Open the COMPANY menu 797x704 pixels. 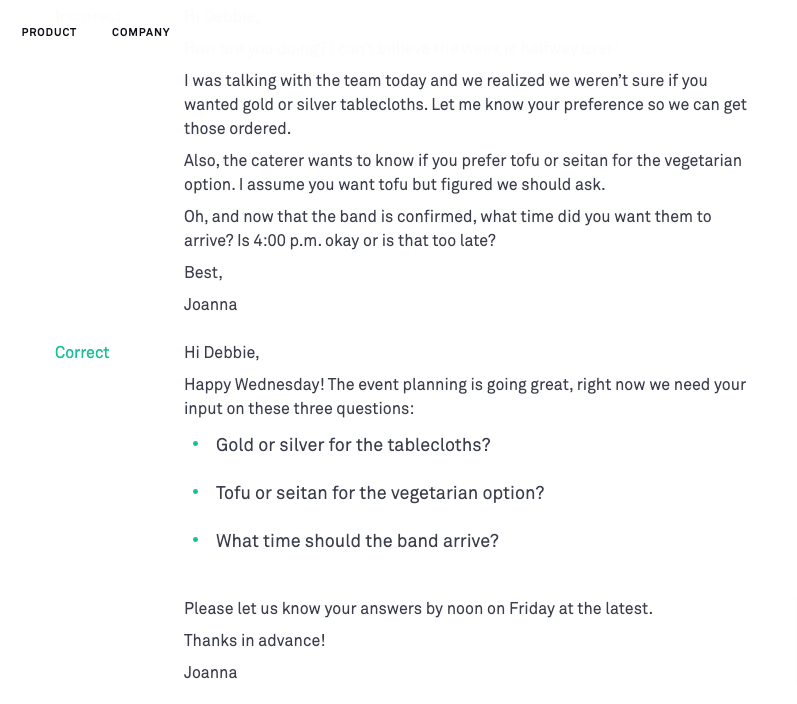coord(141,32)
